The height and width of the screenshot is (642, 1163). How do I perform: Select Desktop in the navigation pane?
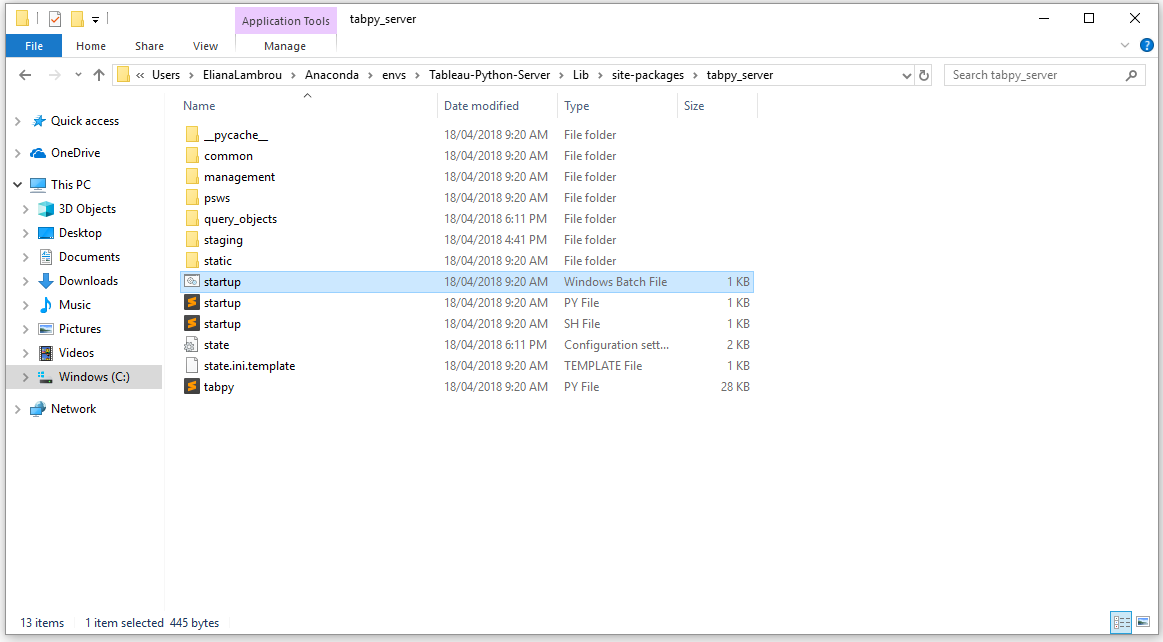click(80, 233)
